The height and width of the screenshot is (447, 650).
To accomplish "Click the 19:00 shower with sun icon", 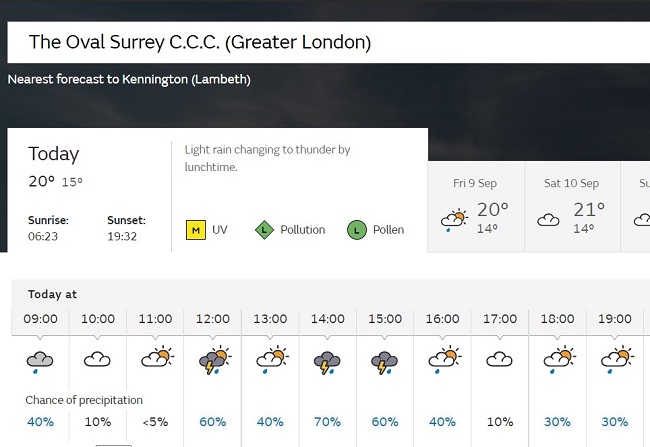I will [618, 360].
